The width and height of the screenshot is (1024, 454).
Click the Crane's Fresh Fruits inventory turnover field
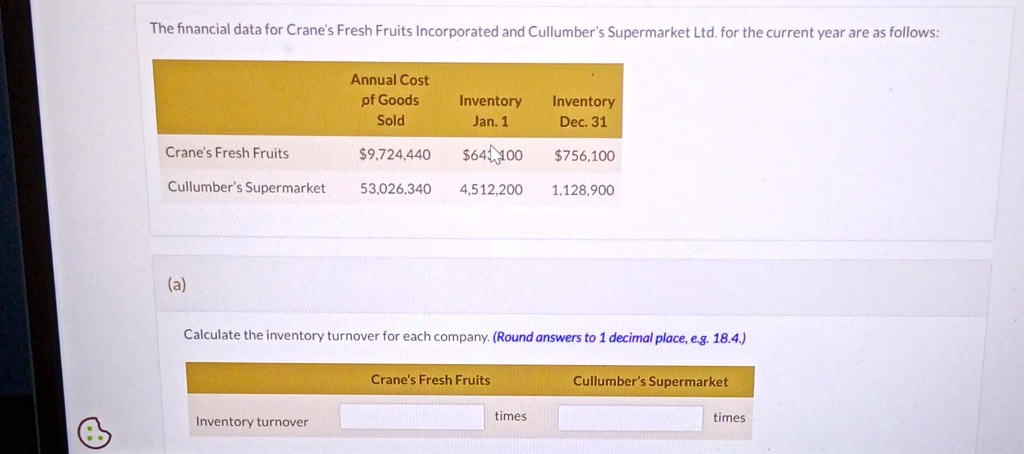(412, 417)
